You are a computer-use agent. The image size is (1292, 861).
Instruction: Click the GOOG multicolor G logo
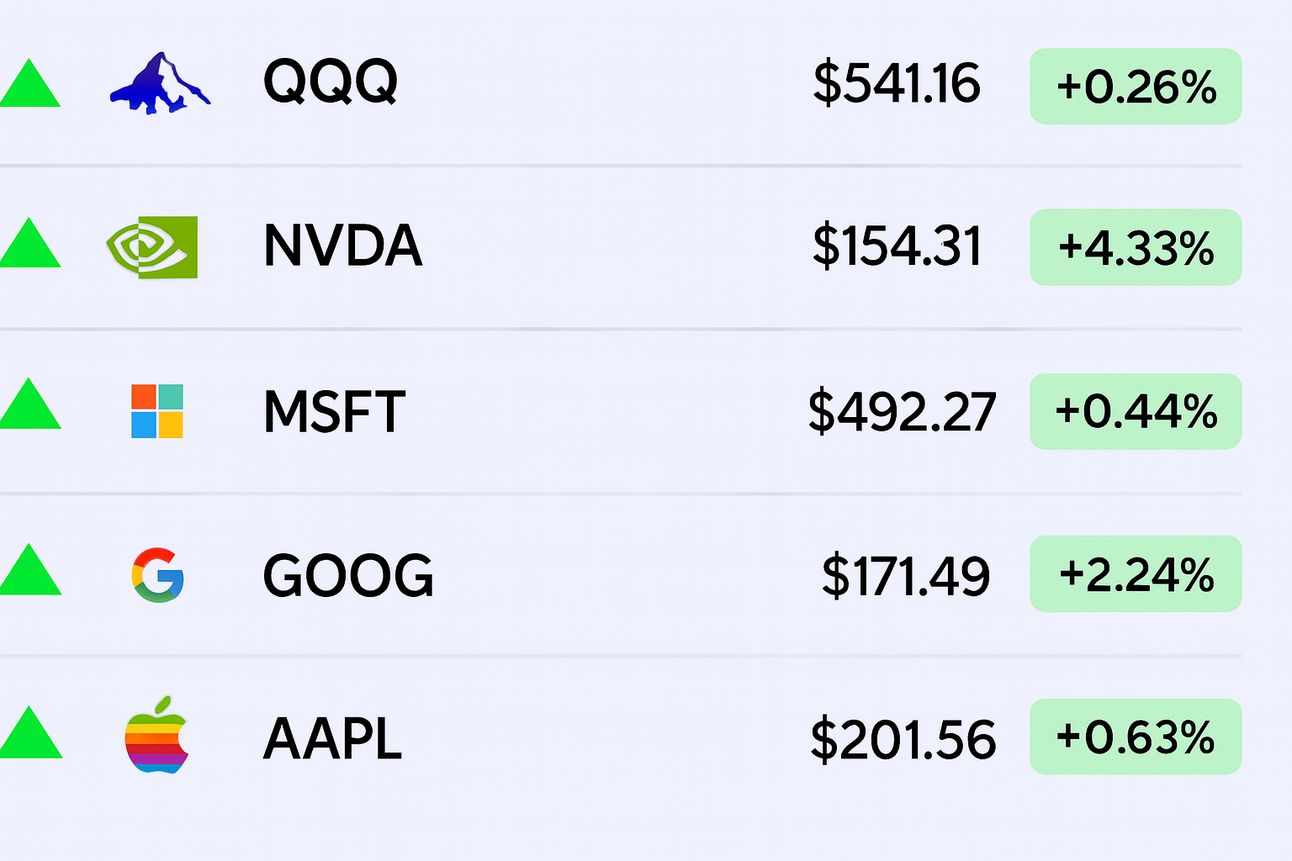tap(157, 576)
